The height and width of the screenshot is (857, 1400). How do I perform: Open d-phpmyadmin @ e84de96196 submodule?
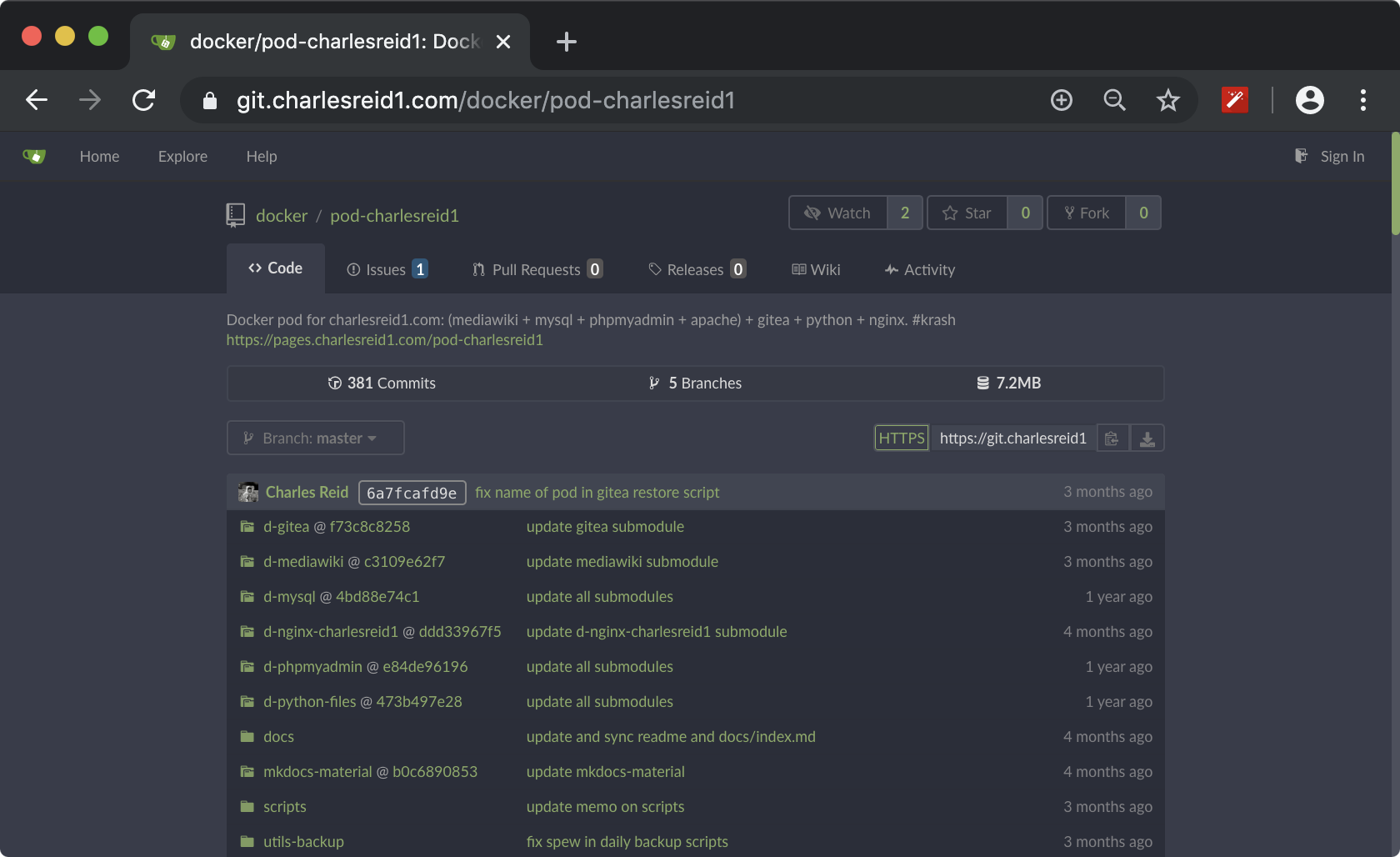(366, 667)
